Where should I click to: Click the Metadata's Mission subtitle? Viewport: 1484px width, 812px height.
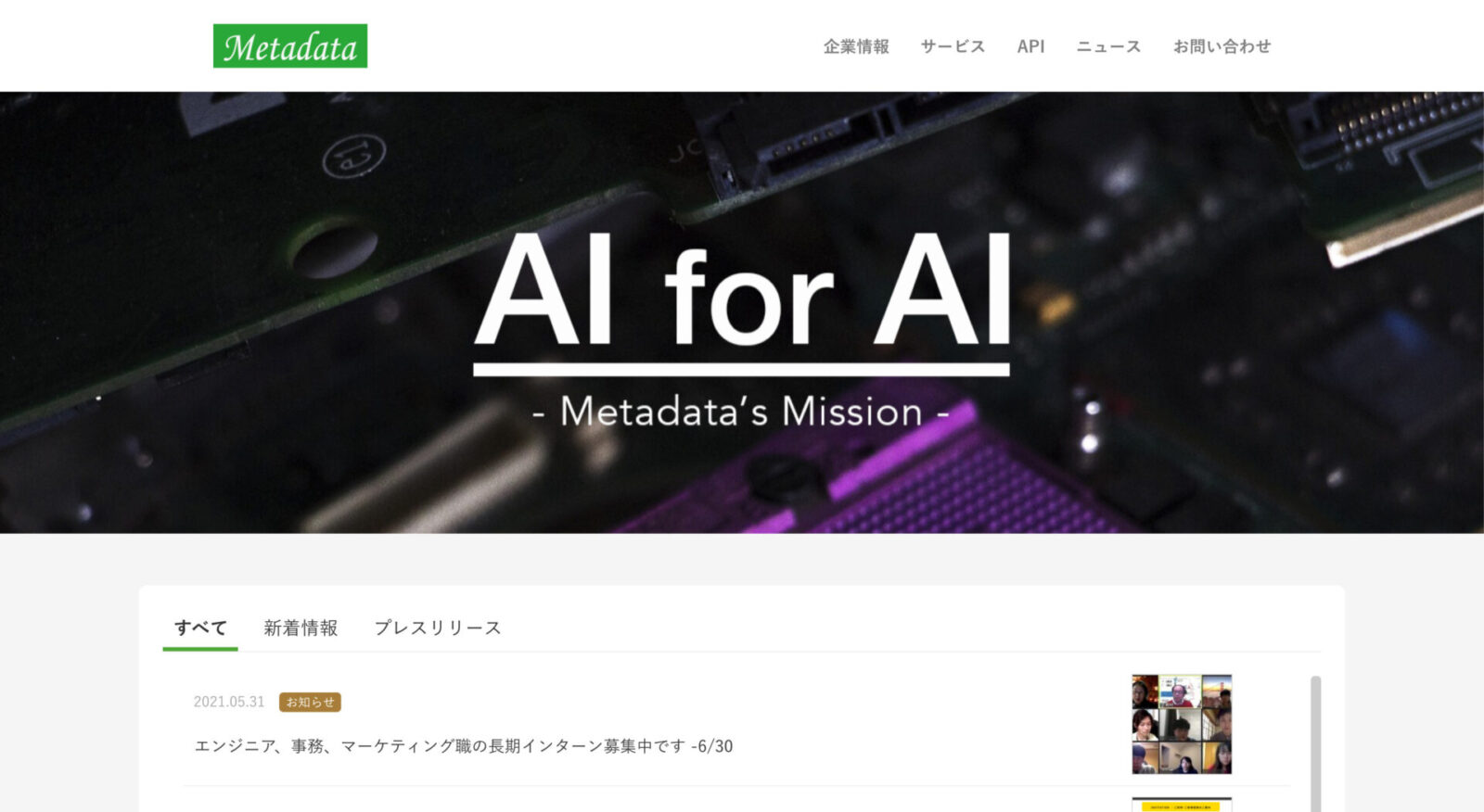[x=742, y=412]
